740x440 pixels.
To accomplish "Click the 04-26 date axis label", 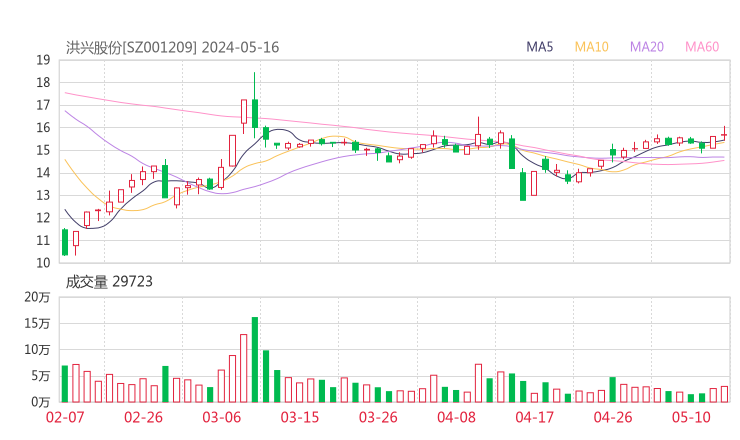I will pos(613,417).
